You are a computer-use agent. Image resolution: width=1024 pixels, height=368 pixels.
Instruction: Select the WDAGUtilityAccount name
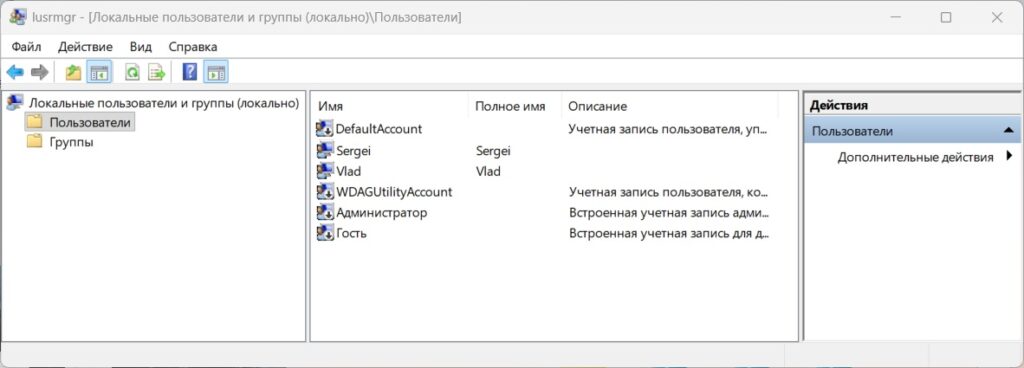coord(394,192)
